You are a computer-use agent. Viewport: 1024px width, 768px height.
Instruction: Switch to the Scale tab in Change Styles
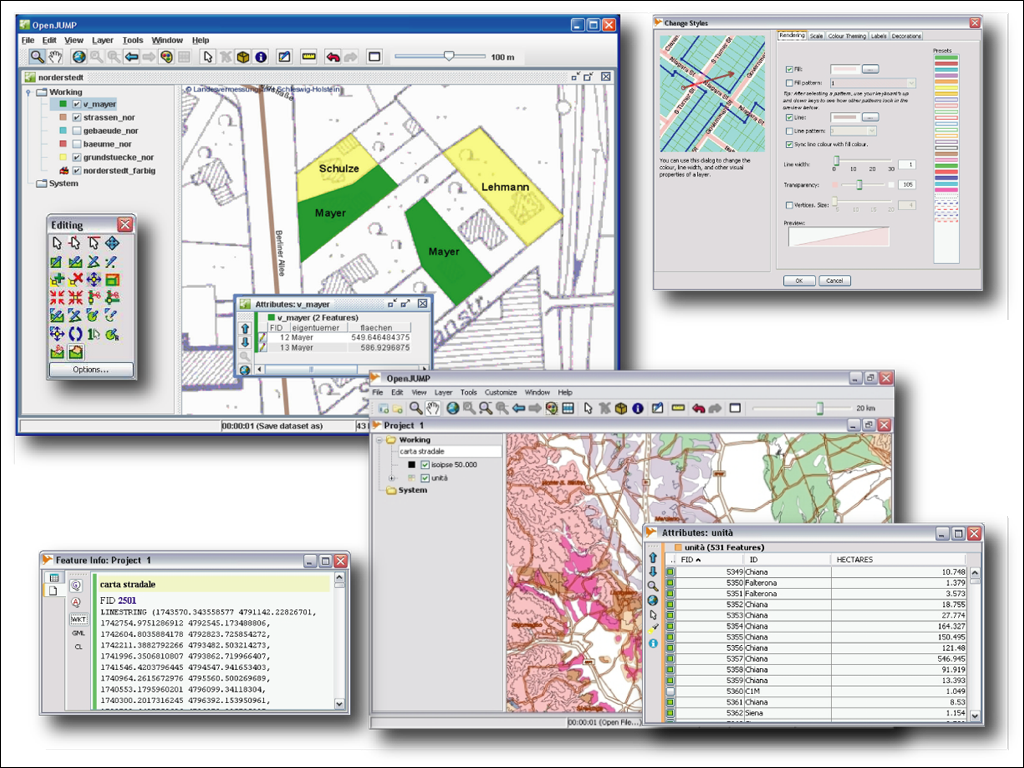816,36
